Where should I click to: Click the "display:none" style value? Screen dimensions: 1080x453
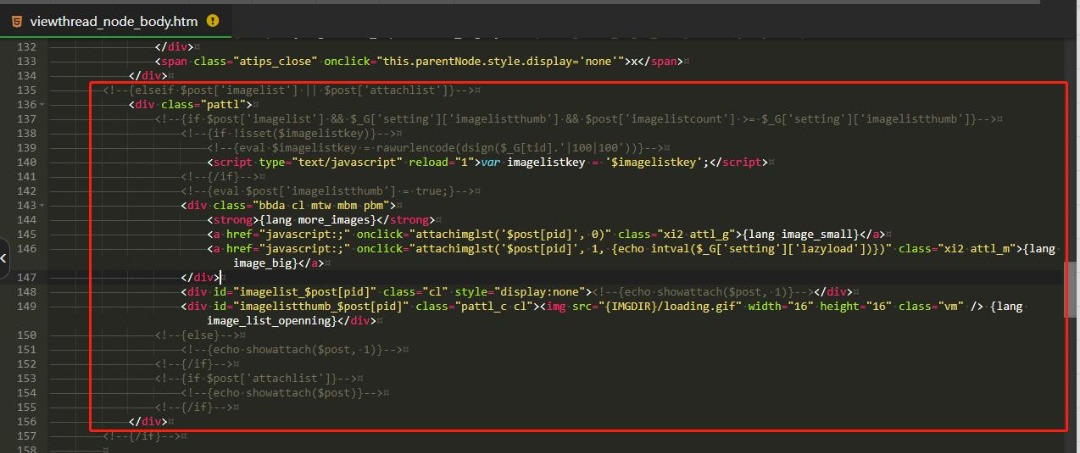(x=535, y=292)
